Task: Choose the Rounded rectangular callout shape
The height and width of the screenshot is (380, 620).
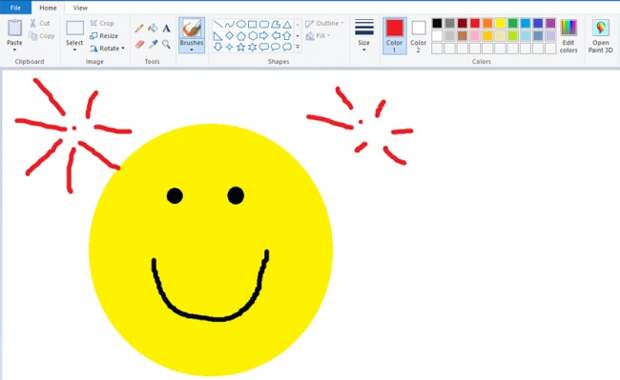Action: pyautogui.click(x=264, y=47)
